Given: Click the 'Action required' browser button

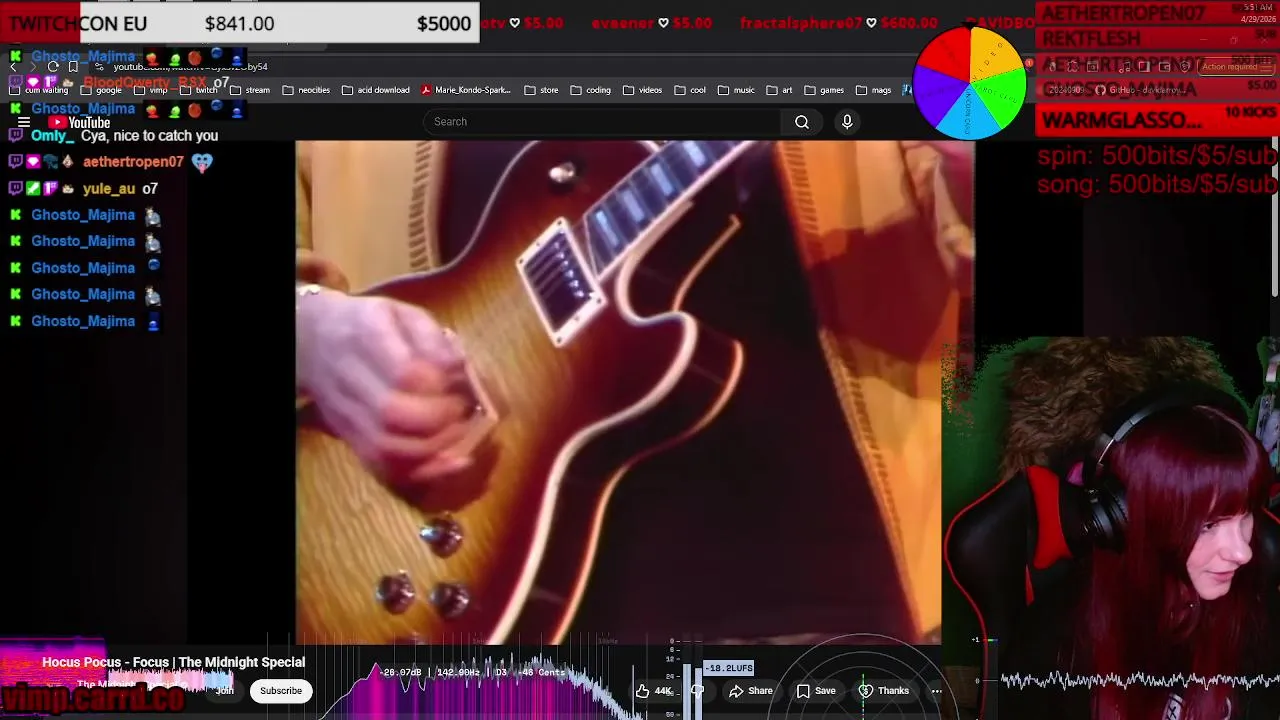Looking at the screenshot, I should [x=1228, y=67].
